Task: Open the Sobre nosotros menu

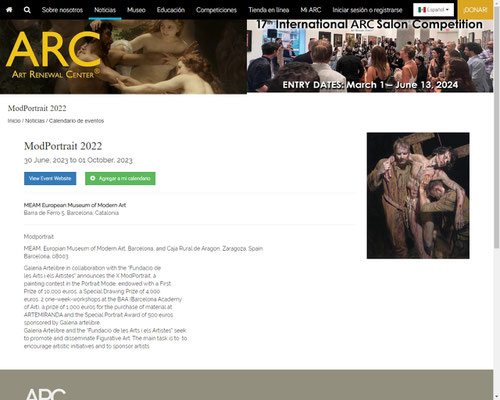Action: point(62,10)
